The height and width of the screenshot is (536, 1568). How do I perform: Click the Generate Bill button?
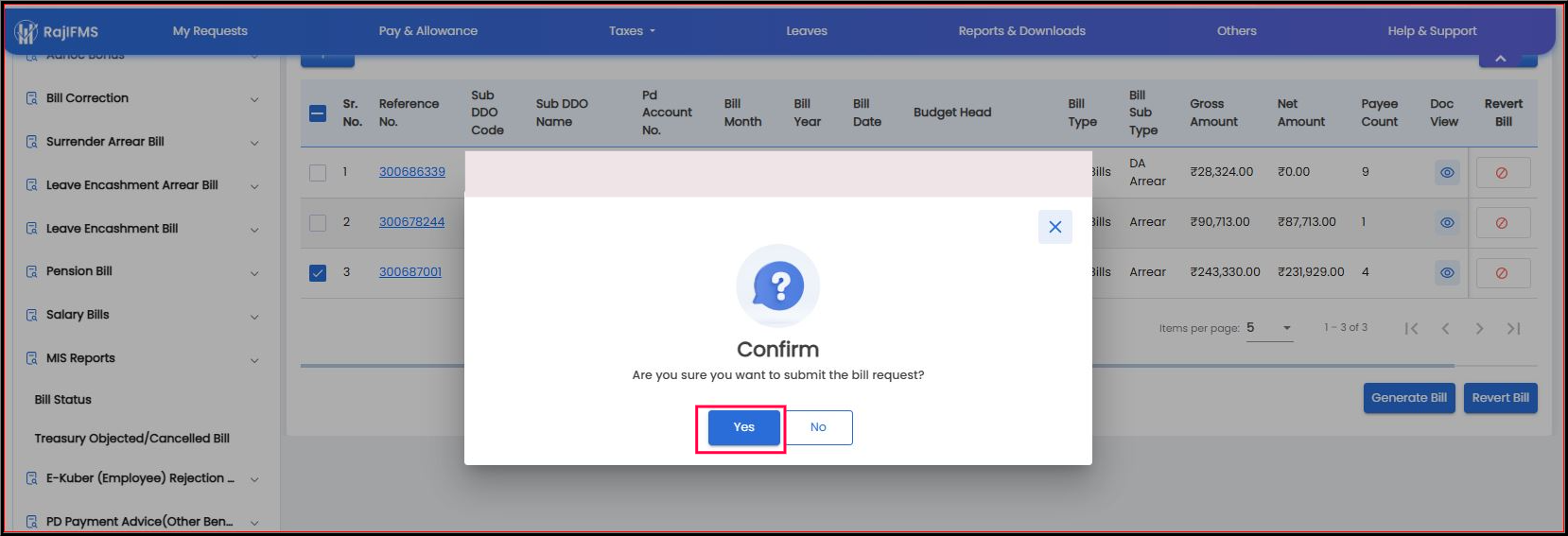[1409, 398]
